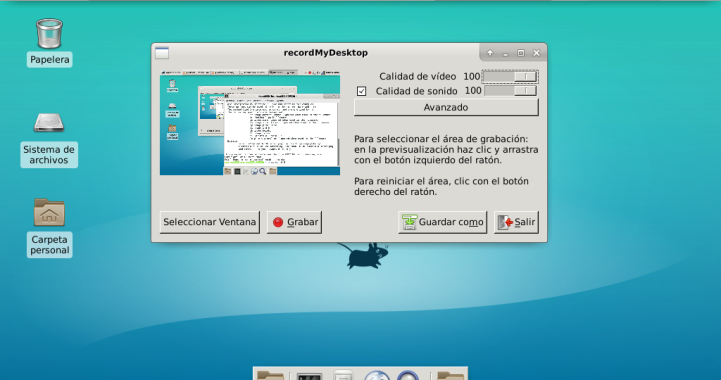
Task: Select the Sistema de archivos desktop label
Action: click(x=49, y=155)
